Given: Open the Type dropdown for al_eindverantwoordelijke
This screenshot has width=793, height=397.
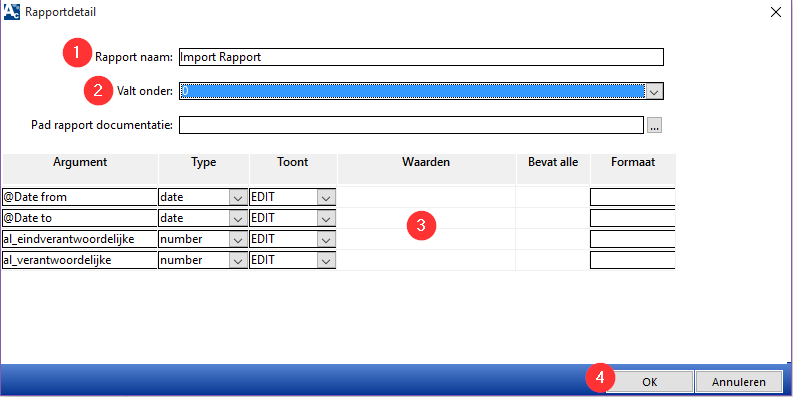Looking at the screenshot, I should [238, 239].
